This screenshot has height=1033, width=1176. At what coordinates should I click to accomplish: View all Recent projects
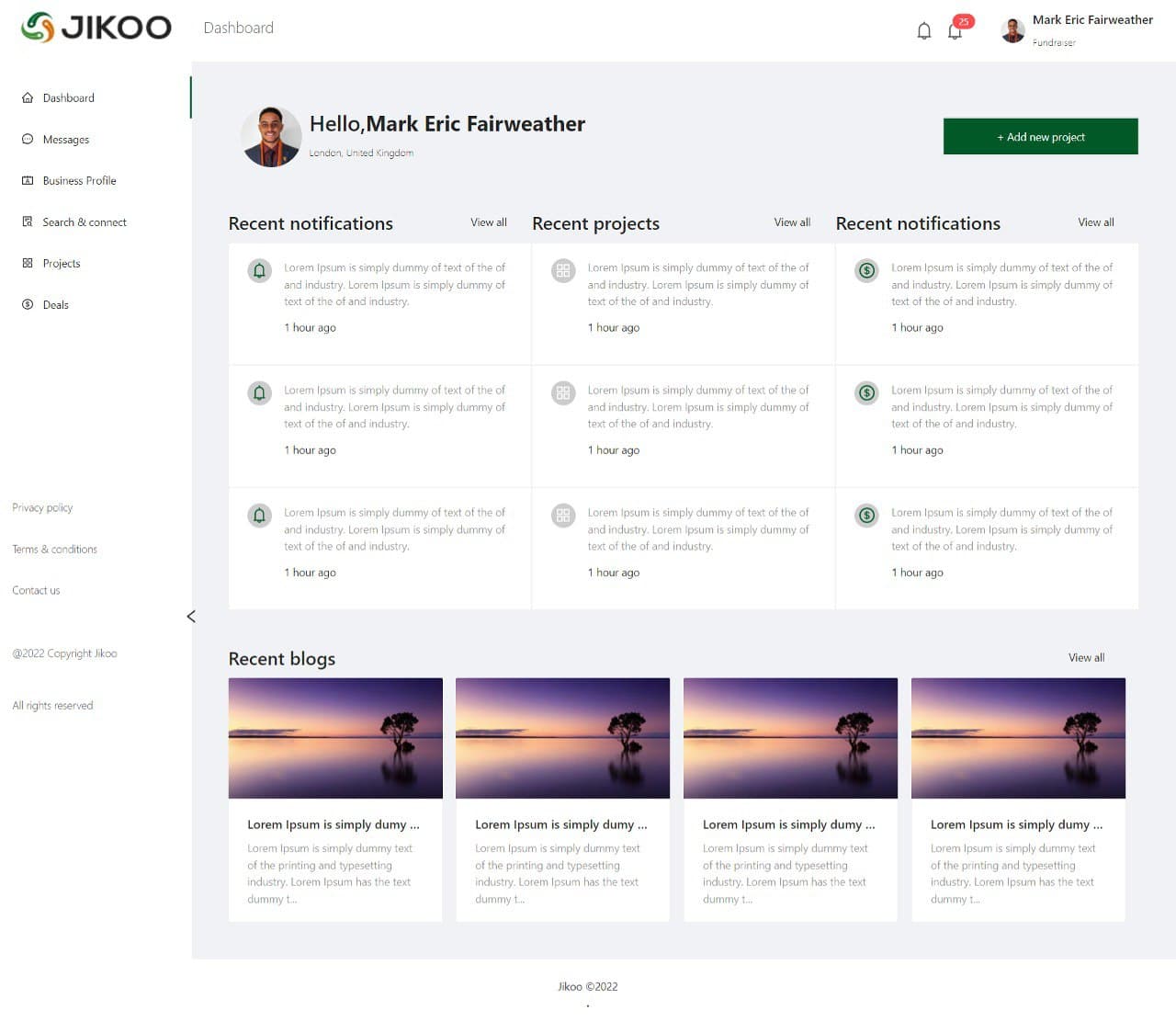[792, 222]
